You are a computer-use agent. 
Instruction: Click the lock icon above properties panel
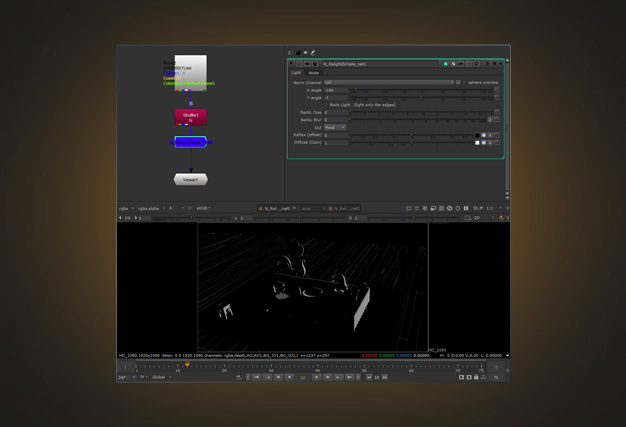[297, 53]
